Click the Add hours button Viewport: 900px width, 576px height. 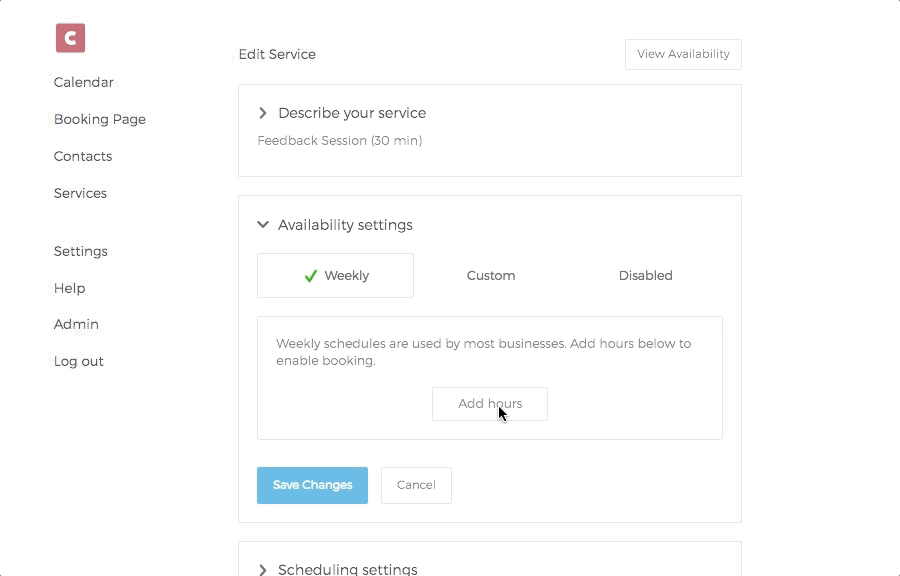(490, 404)
